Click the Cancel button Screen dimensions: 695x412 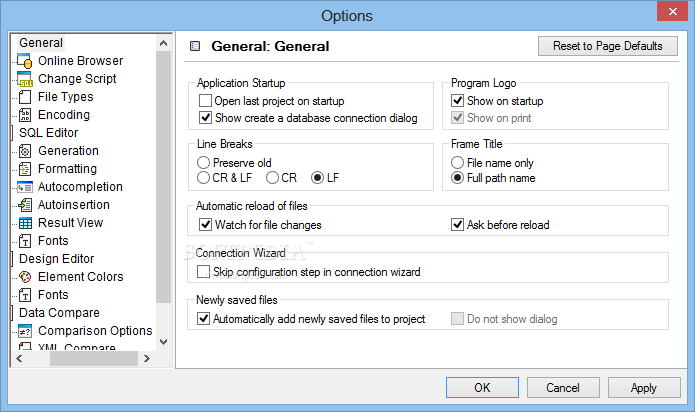[563, 388]
